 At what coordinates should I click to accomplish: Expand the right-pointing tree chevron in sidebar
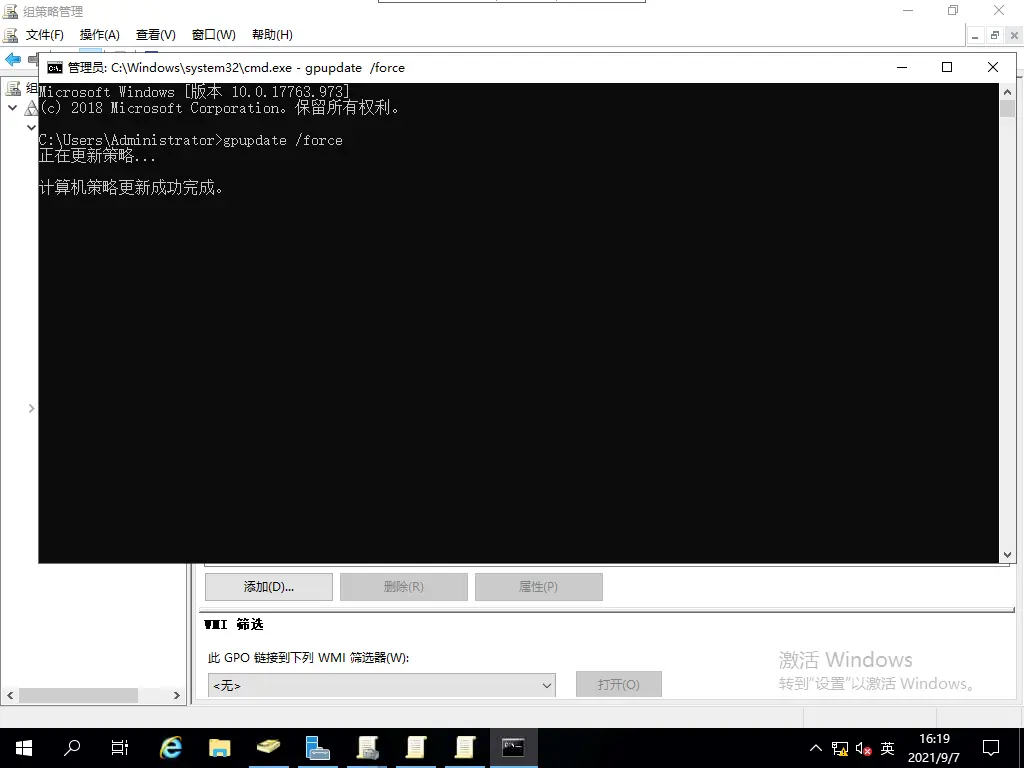[x=30, y=408]
